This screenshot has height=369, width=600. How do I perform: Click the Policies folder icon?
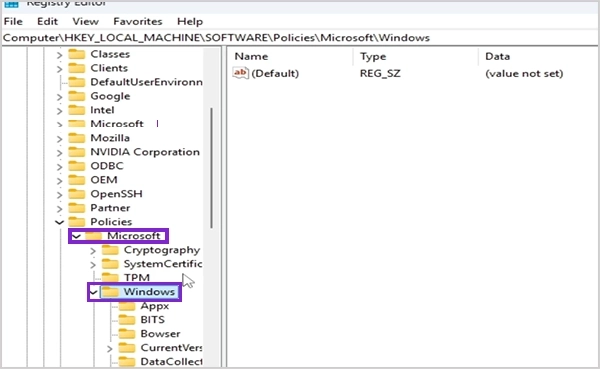77,222
